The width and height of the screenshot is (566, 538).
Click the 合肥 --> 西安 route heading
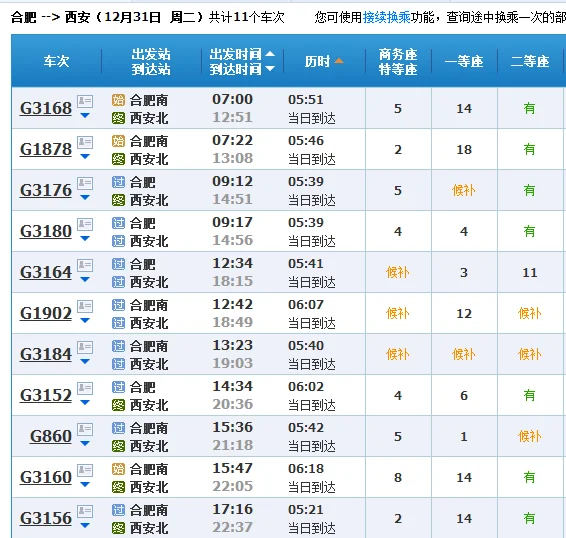coord(50,17)
